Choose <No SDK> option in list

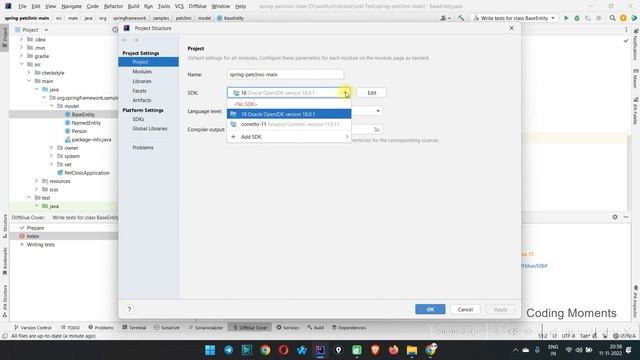click(x=289, y=104)
